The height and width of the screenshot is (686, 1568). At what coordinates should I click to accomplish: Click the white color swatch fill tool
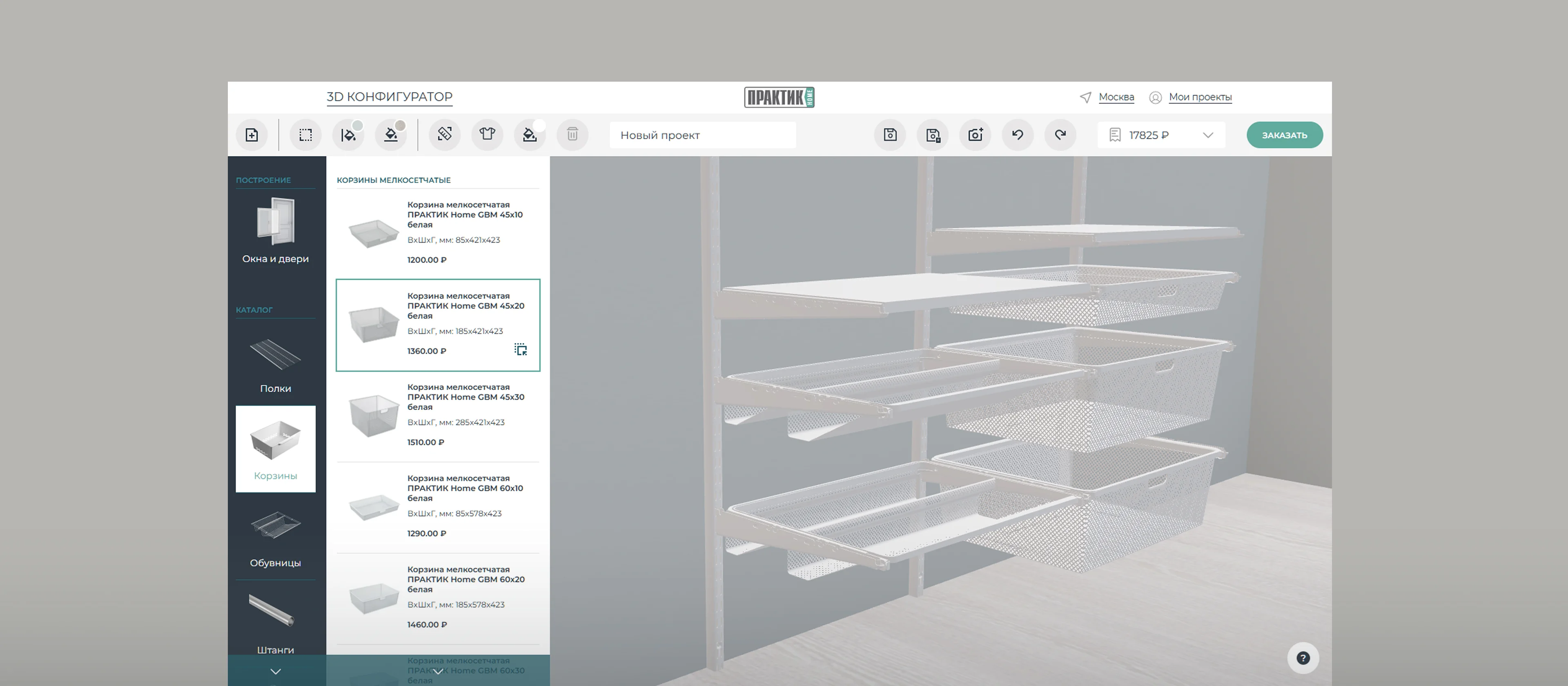point(530,135)
